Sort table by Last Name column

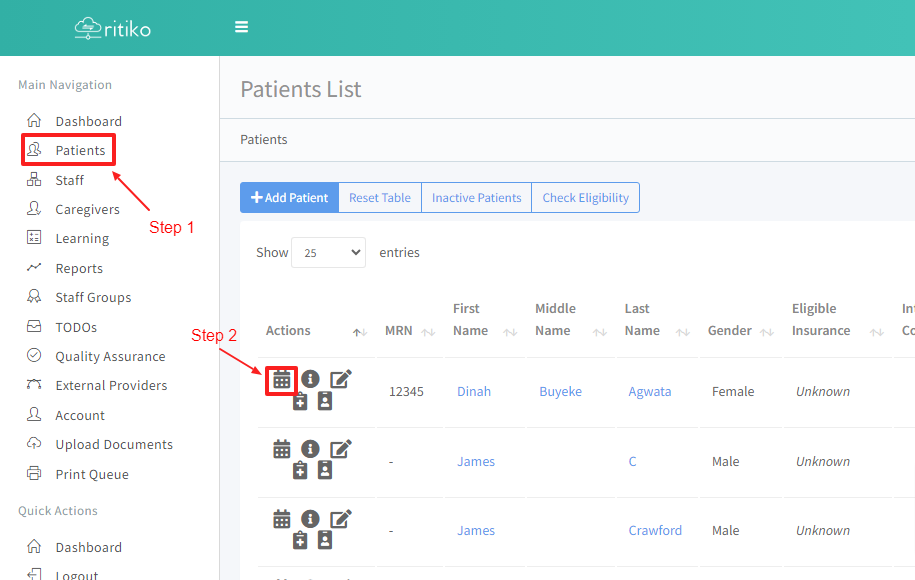(653, 320)
